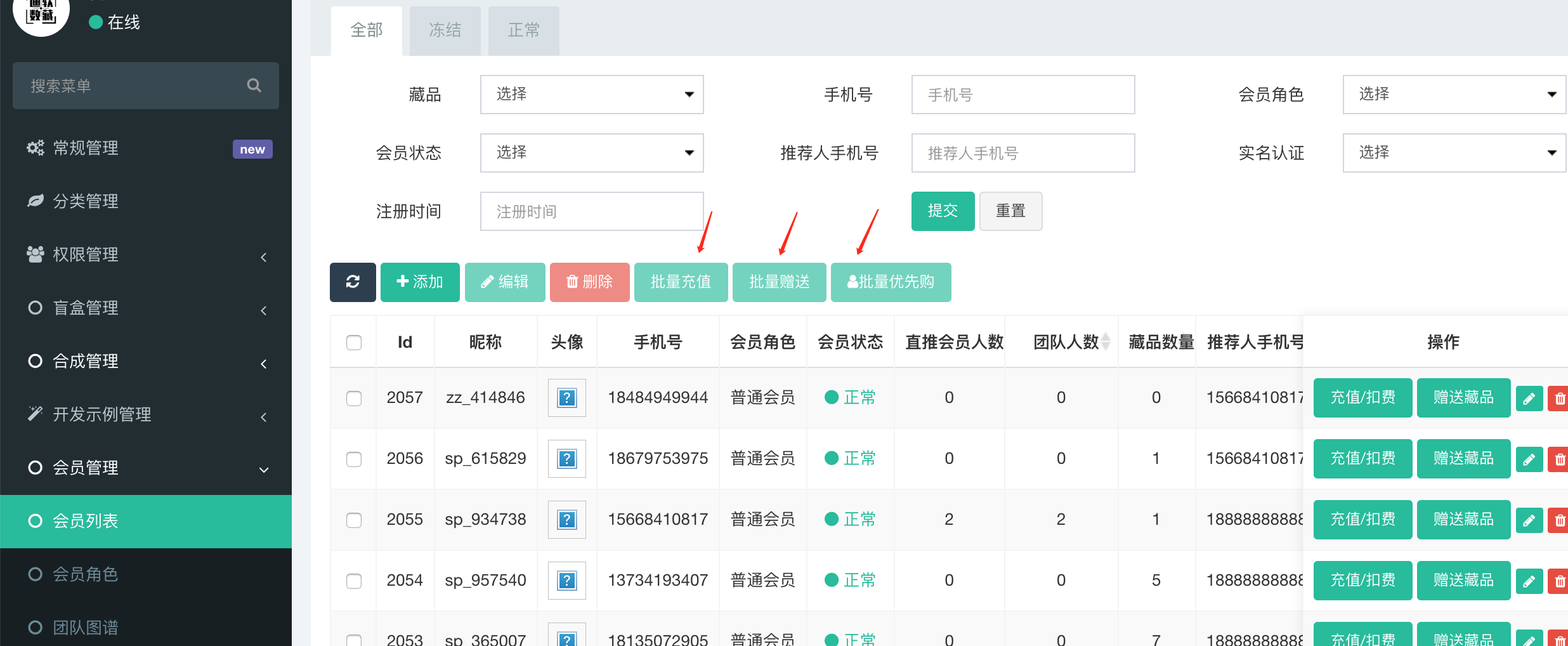Open the 会员角色 filter dropdown
This screenshot has width=1568, height=646.
1454,95
